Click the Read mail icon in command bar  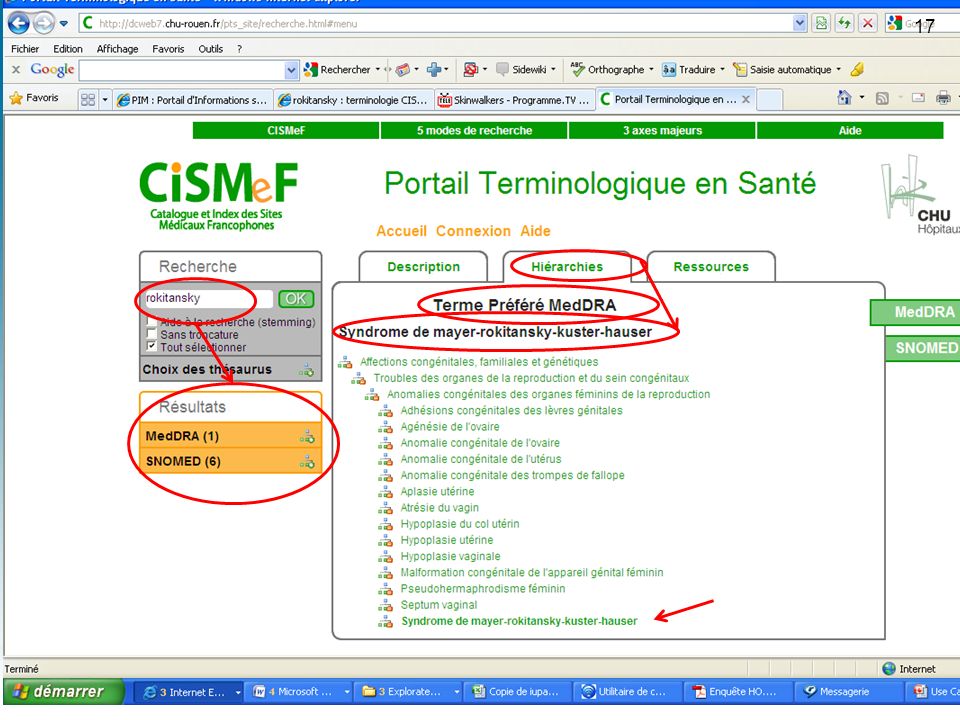[918, 97]
